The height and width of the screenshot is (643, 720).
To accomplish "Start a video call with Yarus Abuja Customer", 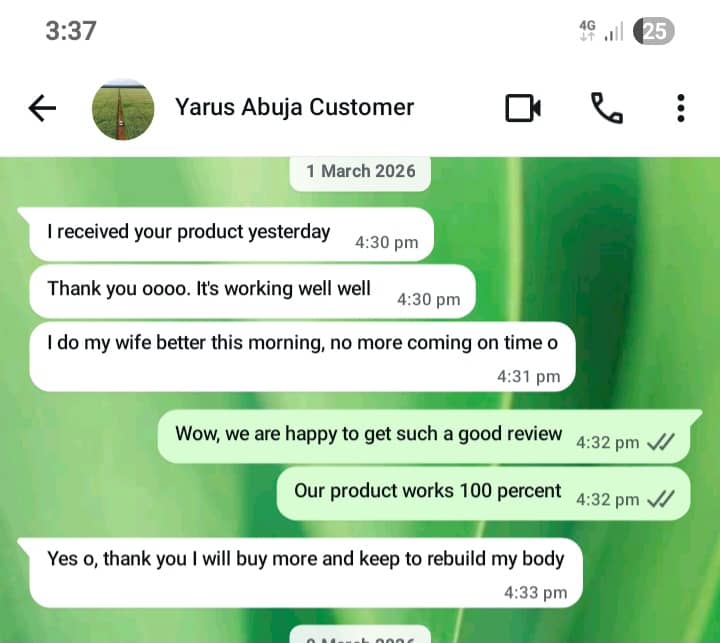I will click(523, 108).
